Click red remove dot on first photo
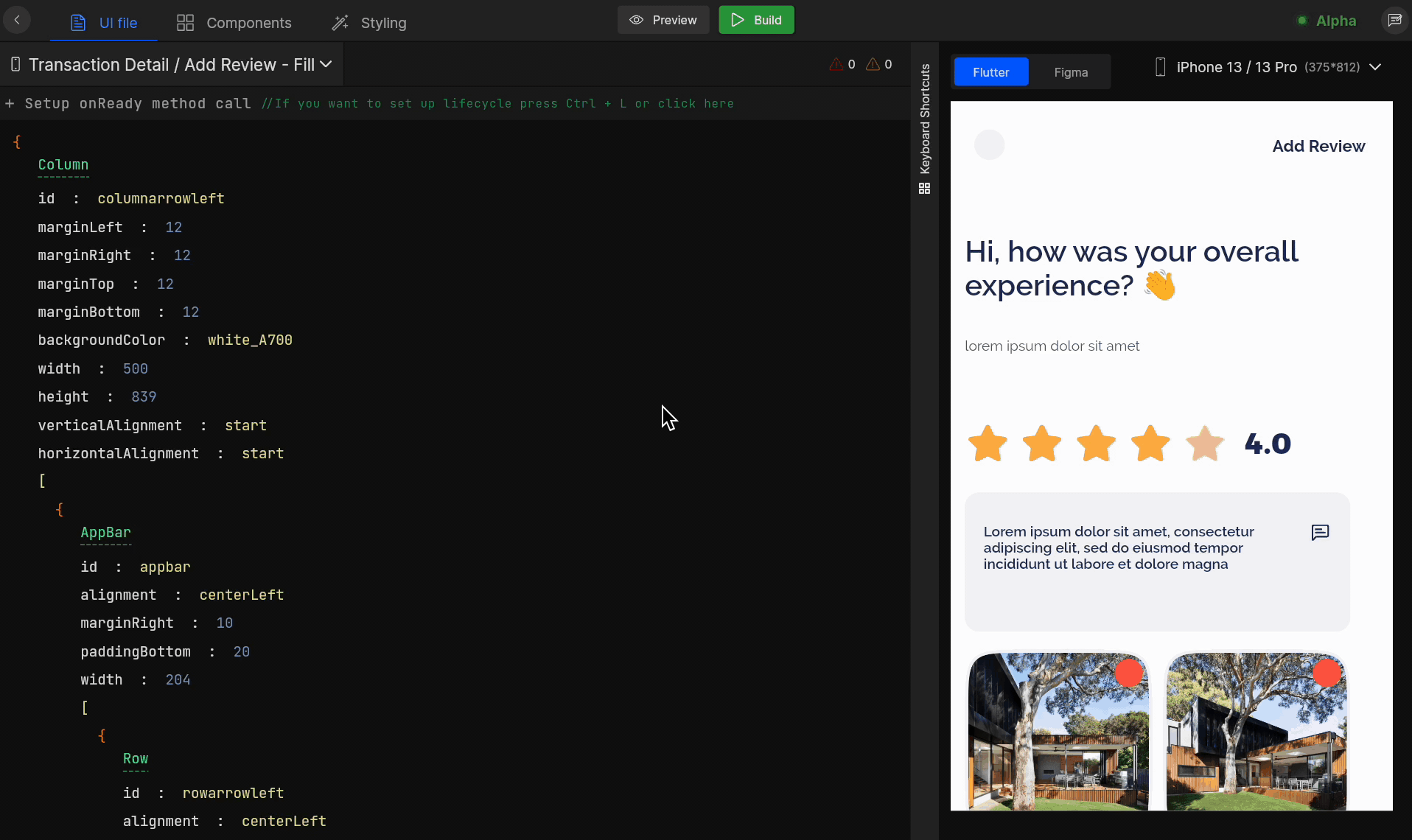Viewport: 1412px width, 840px height. (x=1128, y=672)
